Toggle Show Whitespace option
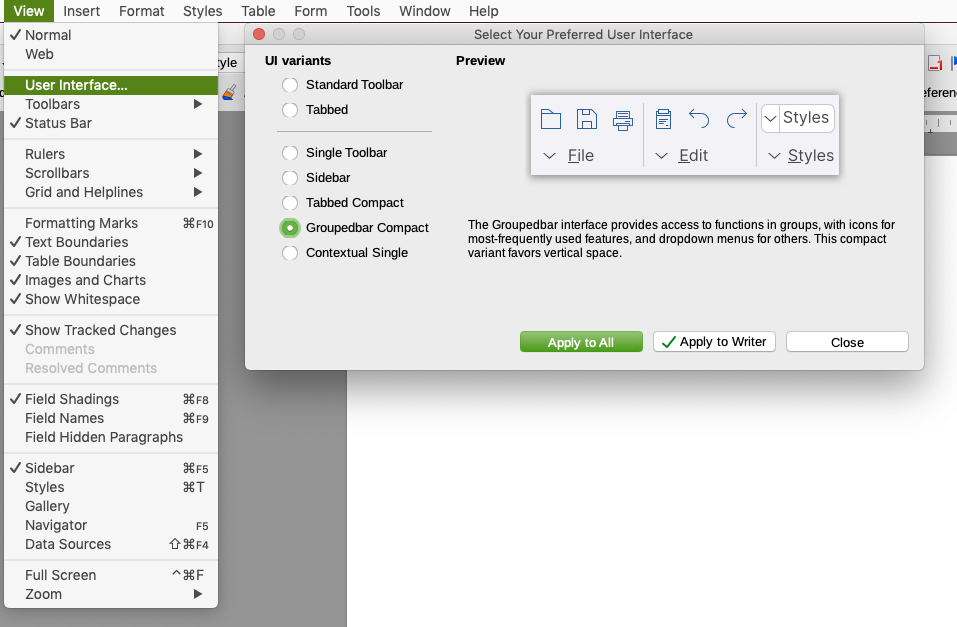The image size is (957, 627). tap(110, 299)
